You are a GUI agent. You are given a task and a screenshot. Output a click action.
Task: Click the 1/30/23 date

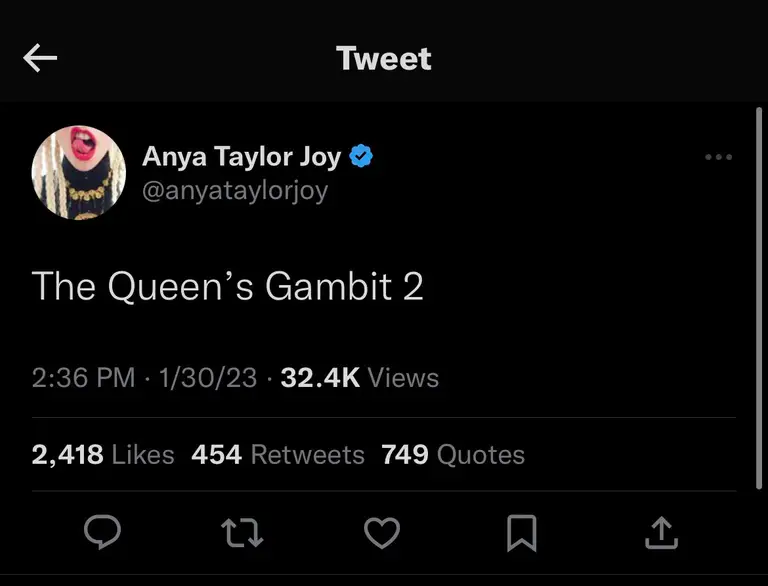point(207,378)
